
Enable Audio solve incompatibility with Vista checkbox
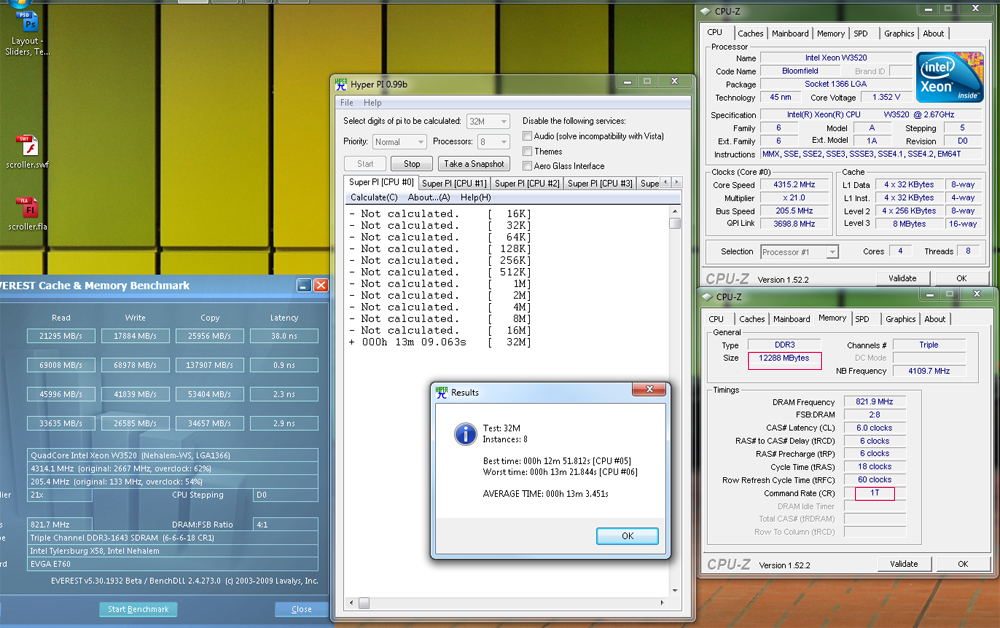[x=527, y=136]
